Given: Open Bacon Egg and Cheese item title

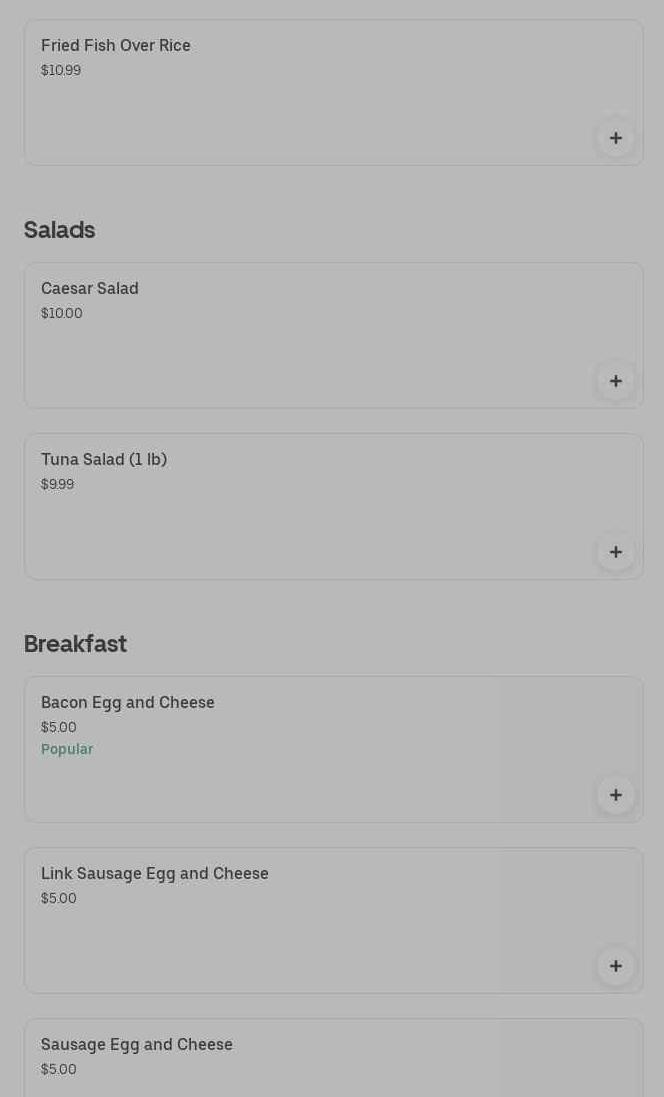Looking at the screenshot, I should (x=128, y=702).
